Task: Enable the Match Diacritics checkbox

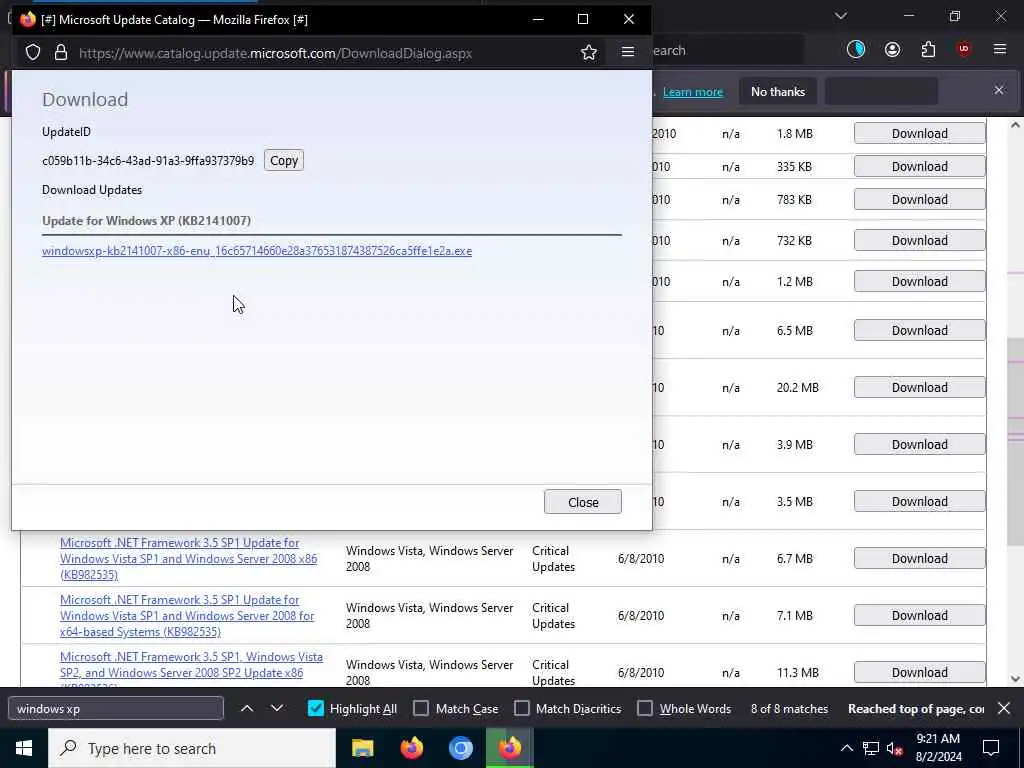Action: click(x=522, y=709)
